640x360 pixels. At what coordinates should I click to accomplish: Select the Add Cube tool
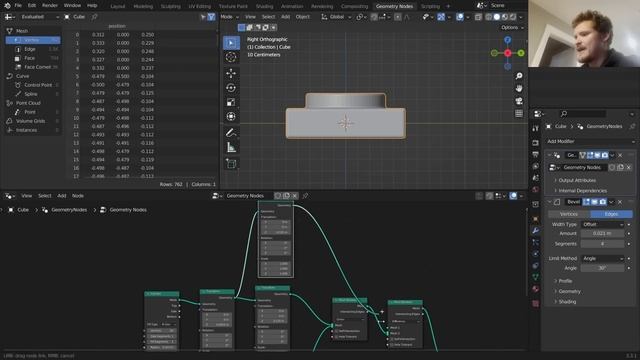point(231,164)
